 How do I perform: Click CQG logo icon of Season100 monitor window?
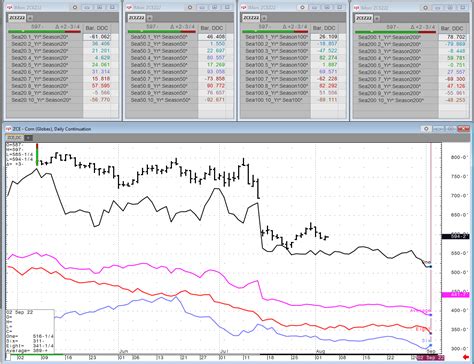pyautogui.click(x=243, y=7)
